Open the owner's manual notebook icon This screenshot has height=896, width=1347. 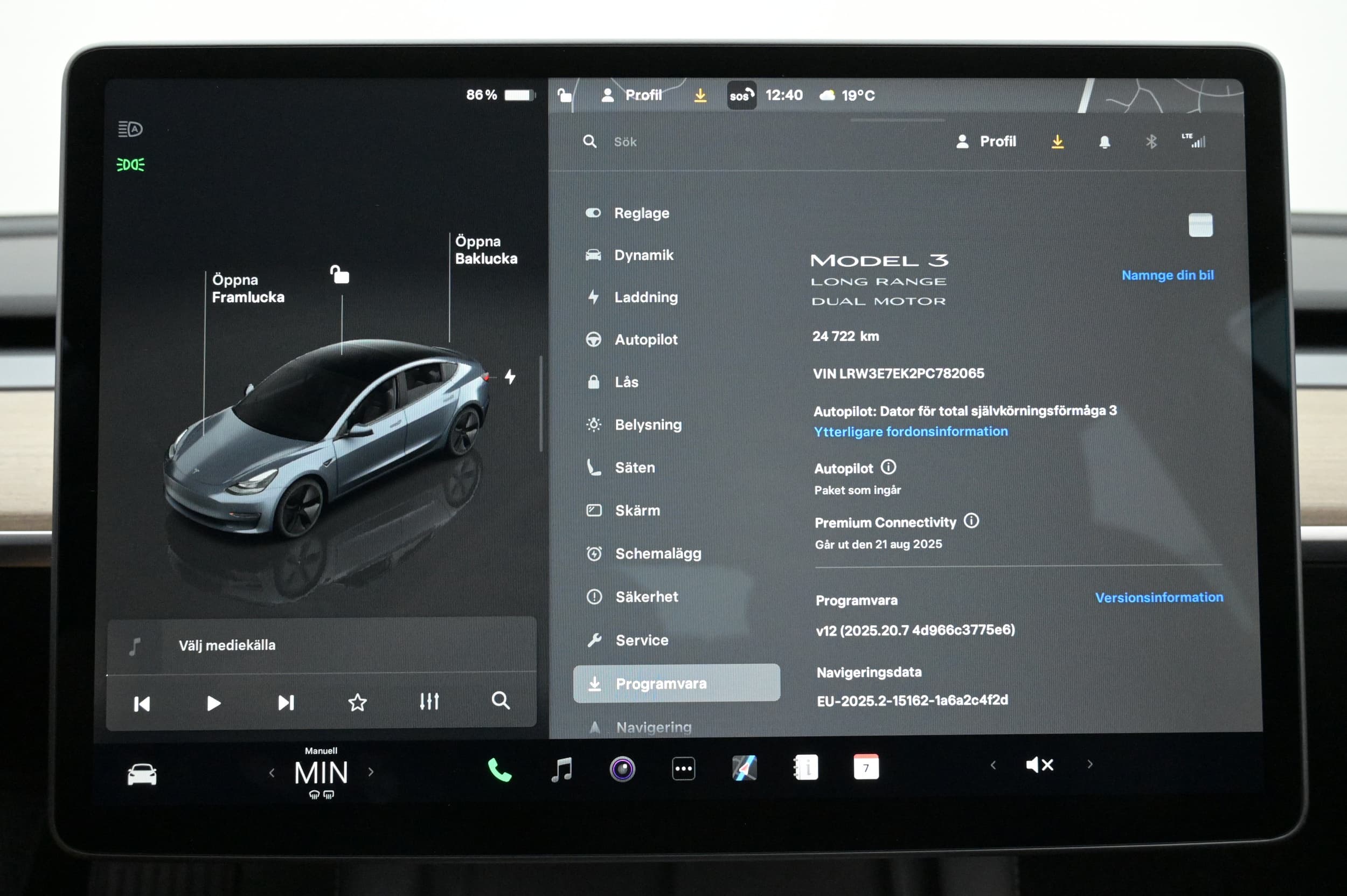click(x=806, y=767)
